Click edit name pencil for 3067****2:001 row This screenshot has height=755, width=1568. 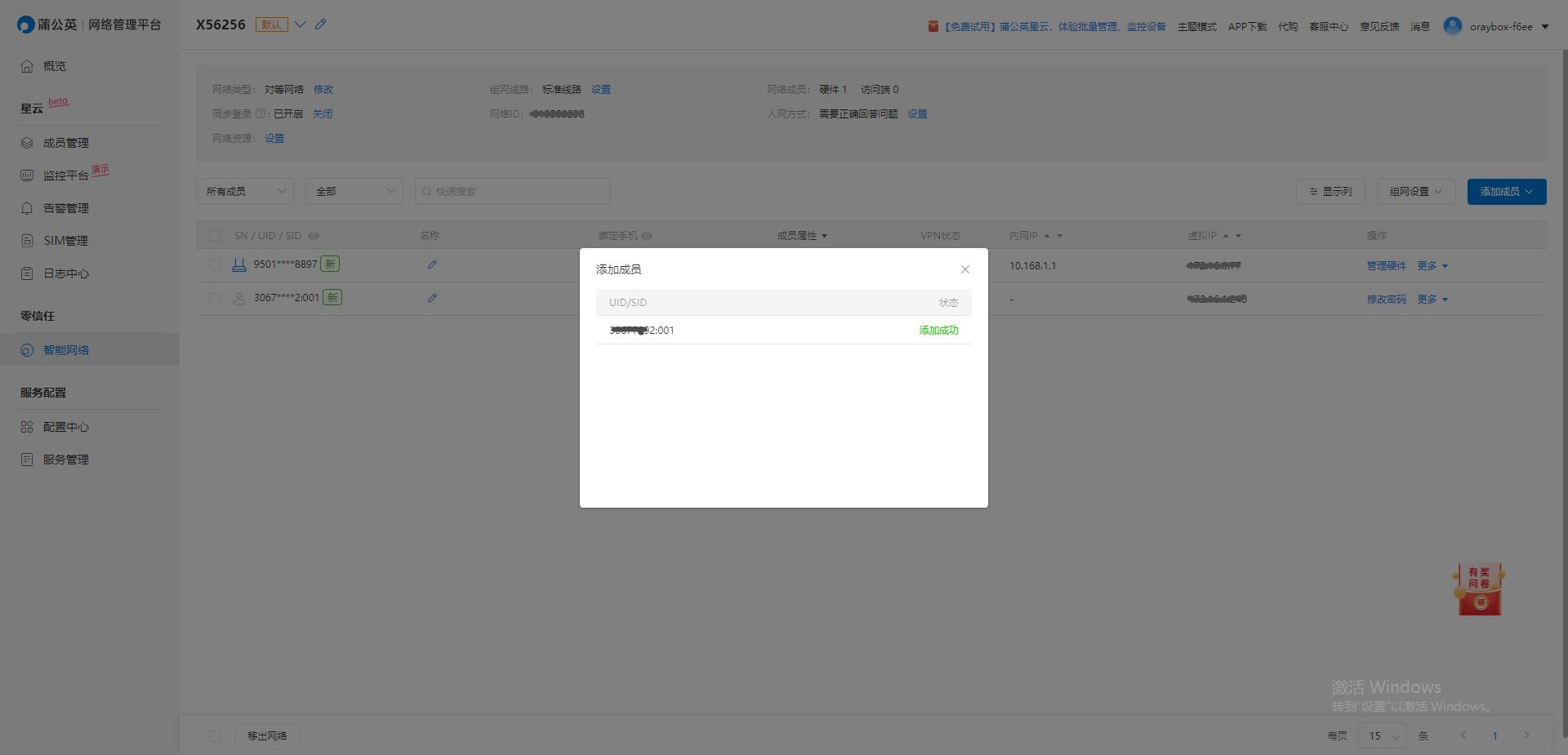click(432, 298)
